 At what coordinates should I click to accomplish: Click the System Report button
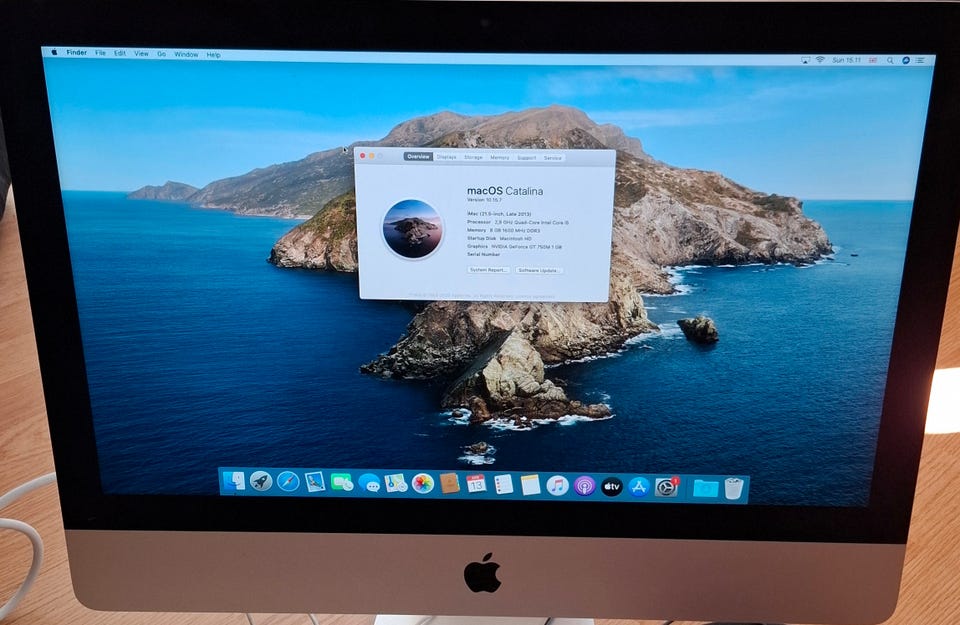(488, 270)
